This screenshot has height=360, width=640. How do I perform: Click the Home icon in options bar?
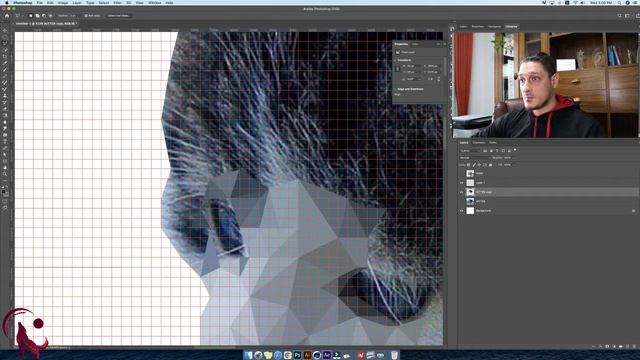click(7, 16)
